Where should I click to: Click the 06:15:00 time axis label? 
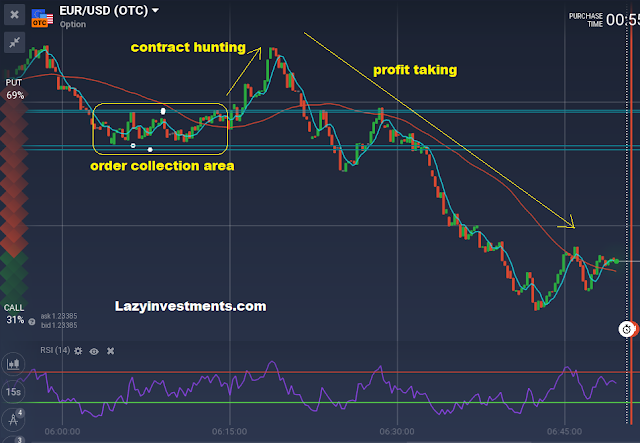tap(229, 431)
